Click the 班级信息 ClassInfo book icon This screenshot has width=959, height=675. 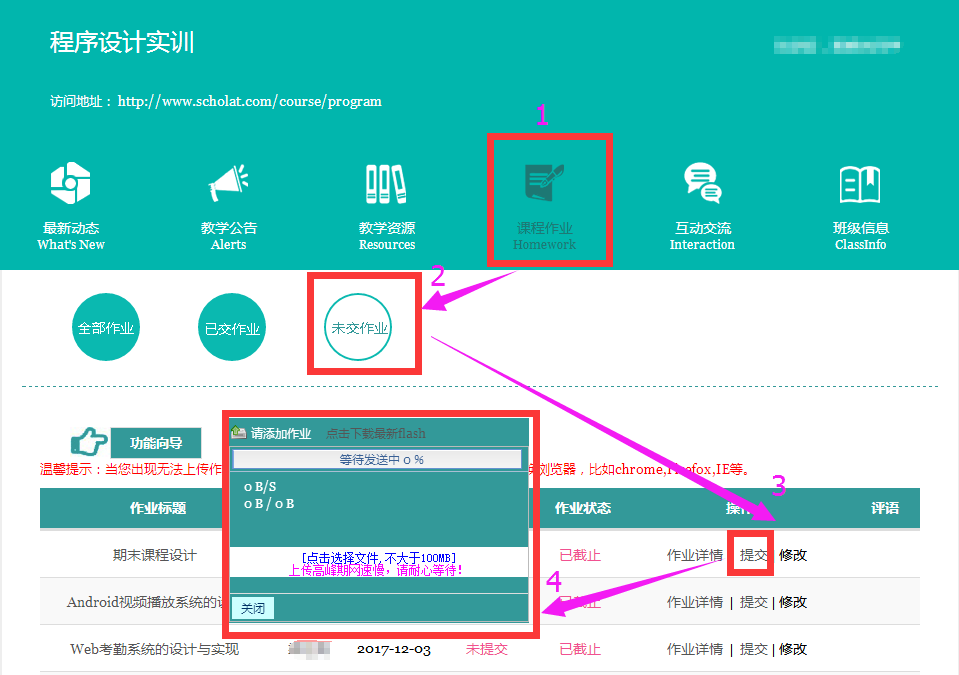pos(860,183)
